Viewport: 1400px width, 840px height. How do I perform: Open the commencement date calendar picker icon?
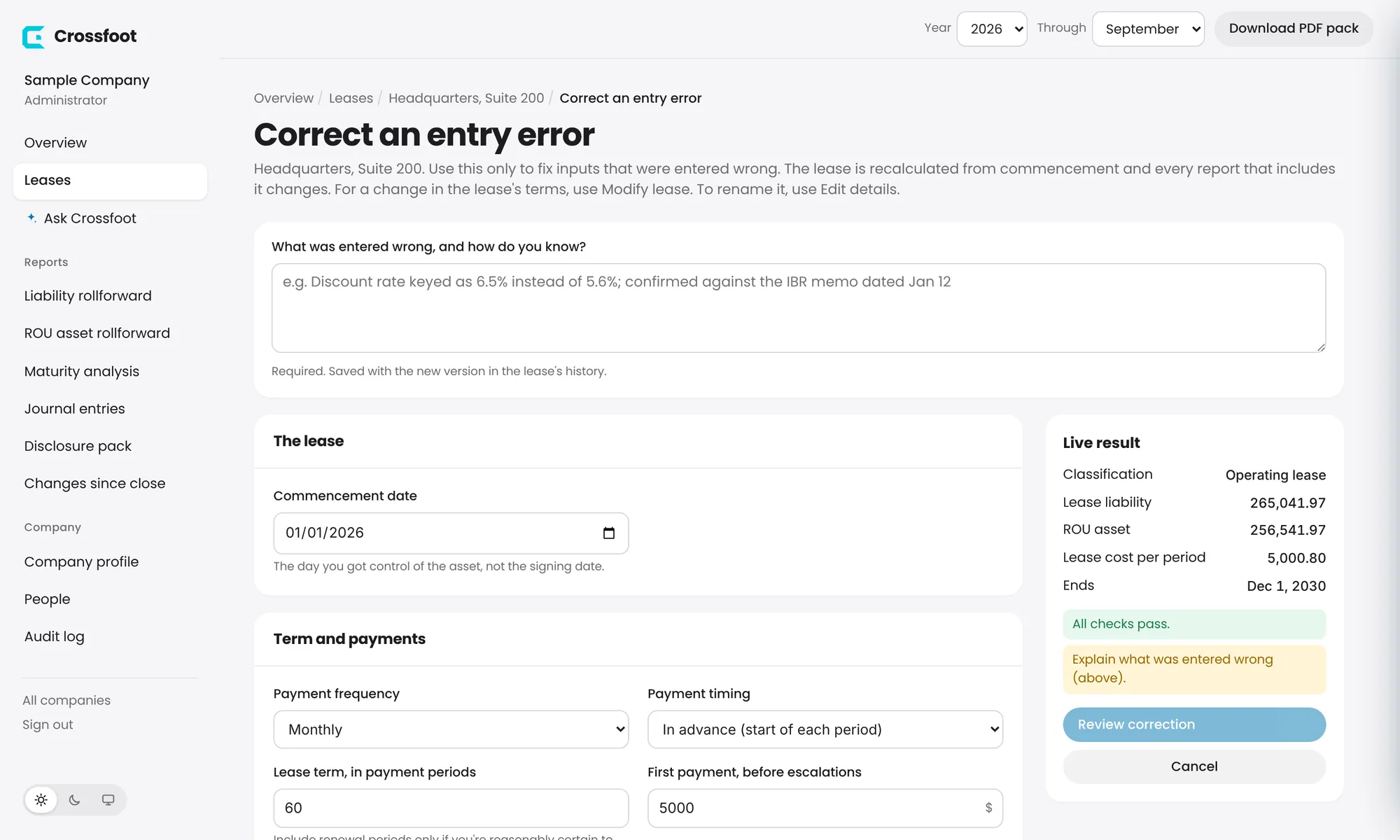pos(608,533)
